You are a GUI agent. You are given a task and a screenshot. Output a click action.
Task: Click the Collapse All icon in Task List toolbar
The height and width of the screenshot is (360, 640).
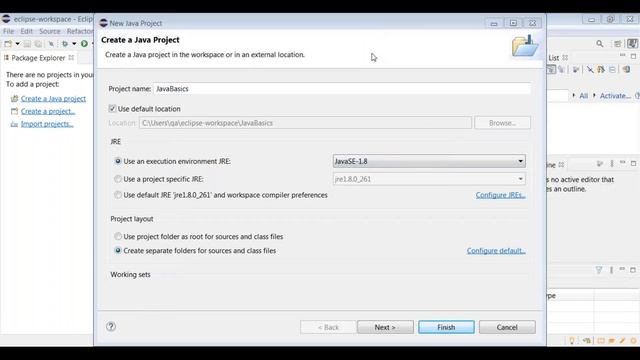[612, 70]
